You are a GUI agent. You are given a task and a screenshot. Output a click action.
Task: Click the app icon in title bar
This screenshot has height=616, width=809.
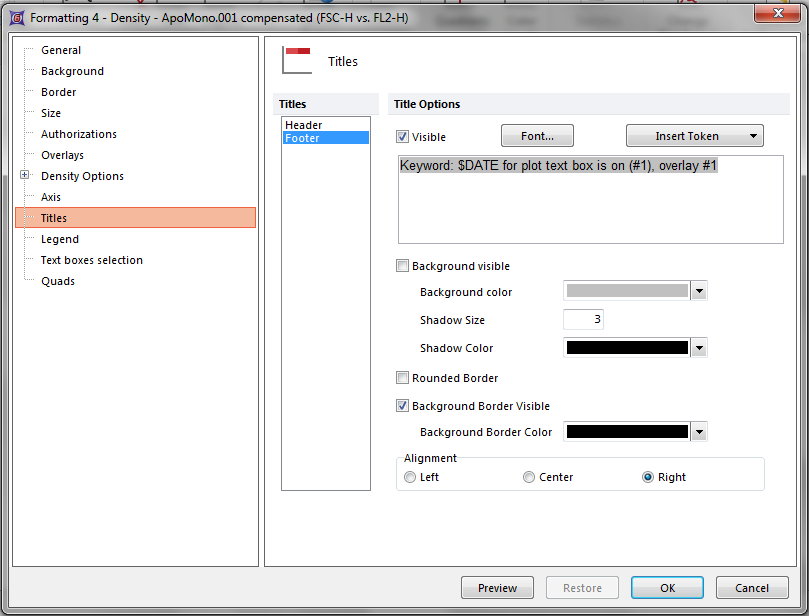click(16, 17)
